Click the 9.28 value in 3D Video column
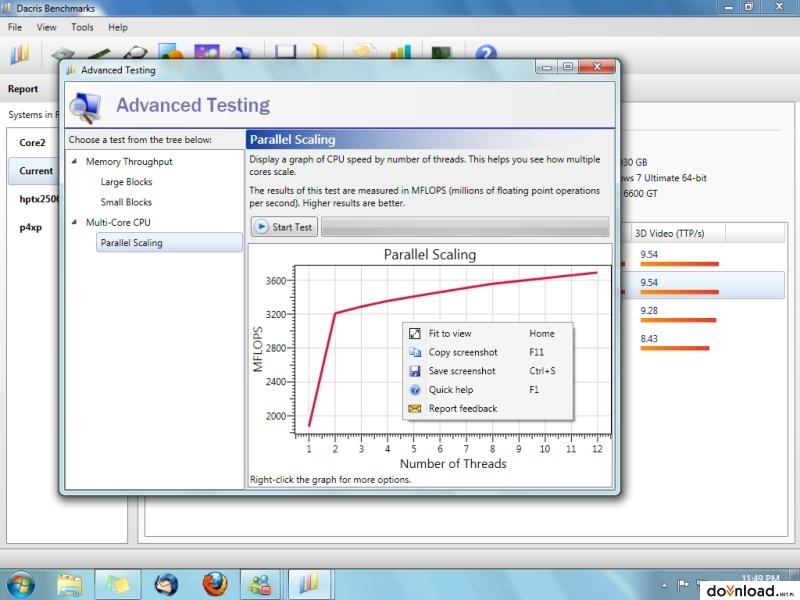Image resolution: width=800 pixels, height=600 pixels. coord(649,310)
